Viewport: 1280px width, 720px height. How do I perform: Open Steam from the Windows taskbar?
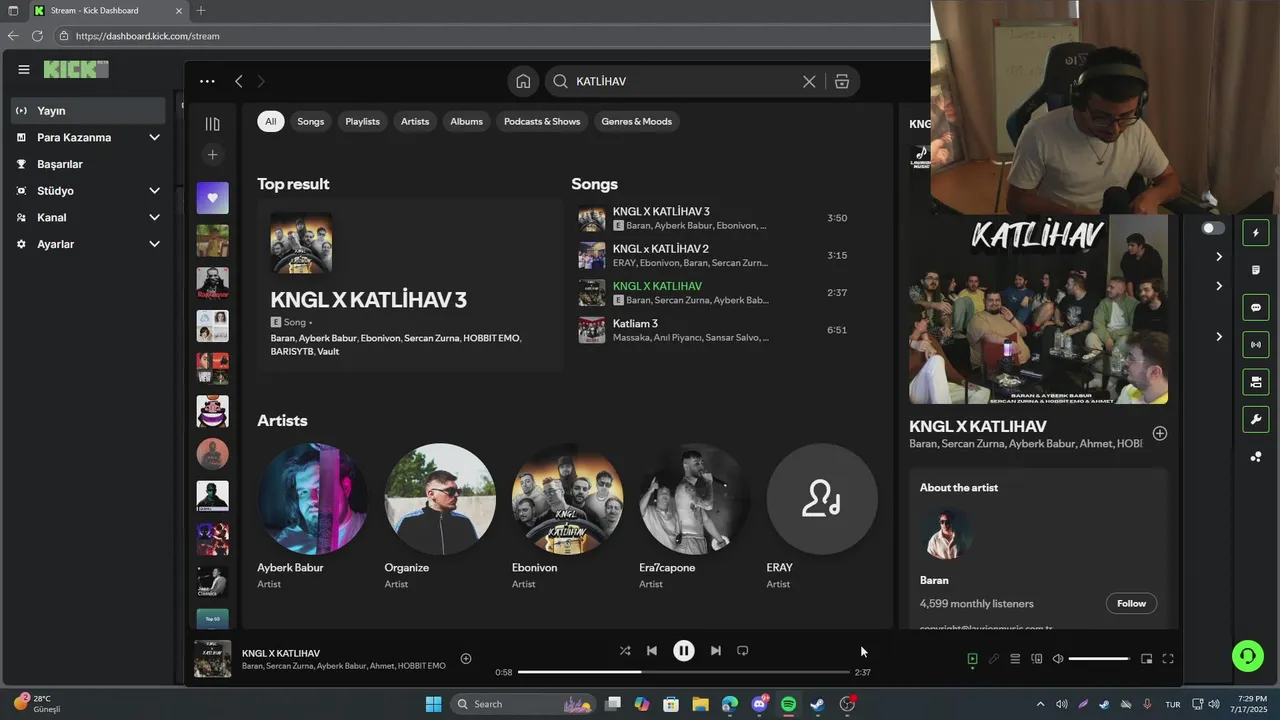click(x=817, y=704)
